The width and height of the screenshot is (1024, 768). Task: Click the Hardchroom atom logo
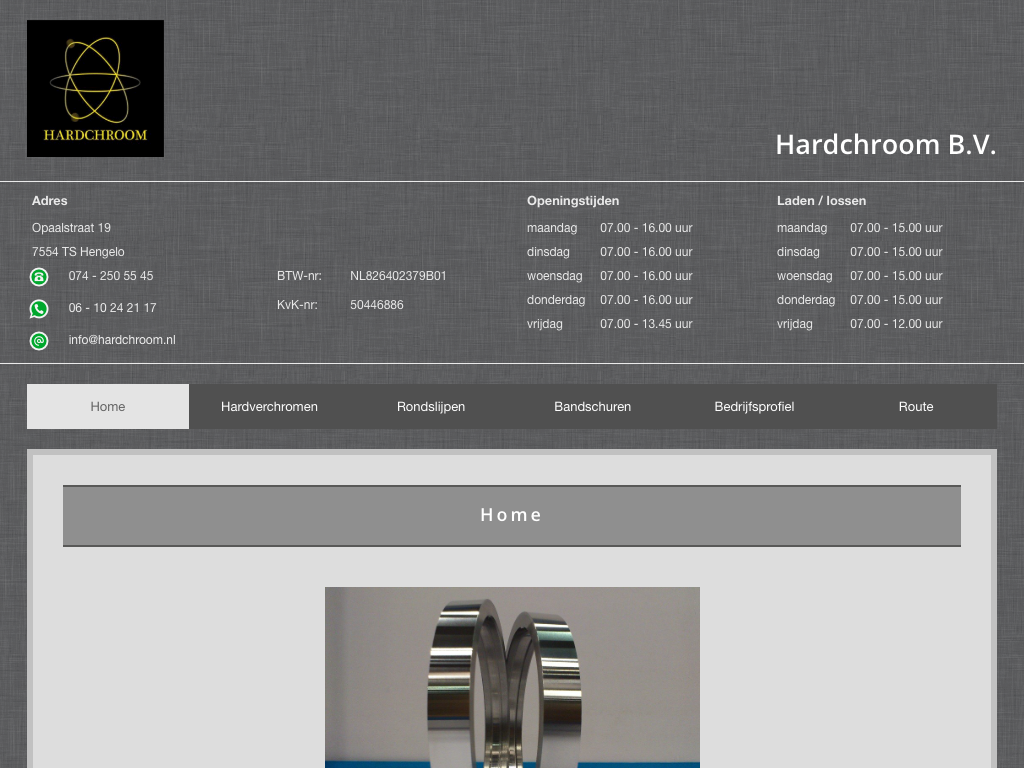coord(95,88)
